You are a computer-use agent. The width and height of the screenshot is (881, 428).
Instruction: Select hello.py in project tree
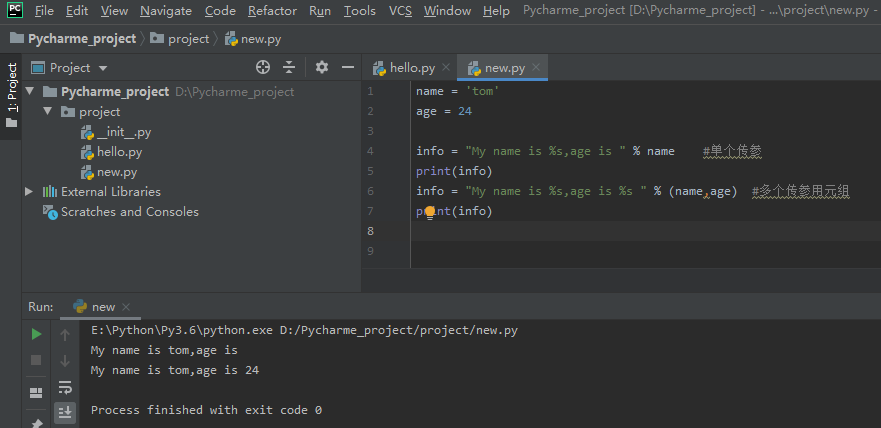[112, 152]
